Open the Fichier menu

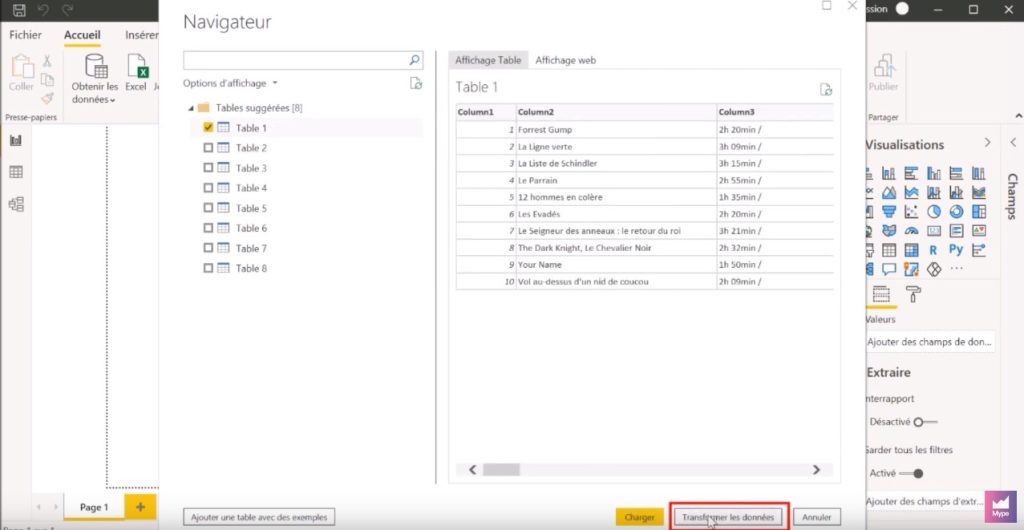[25, 35]
